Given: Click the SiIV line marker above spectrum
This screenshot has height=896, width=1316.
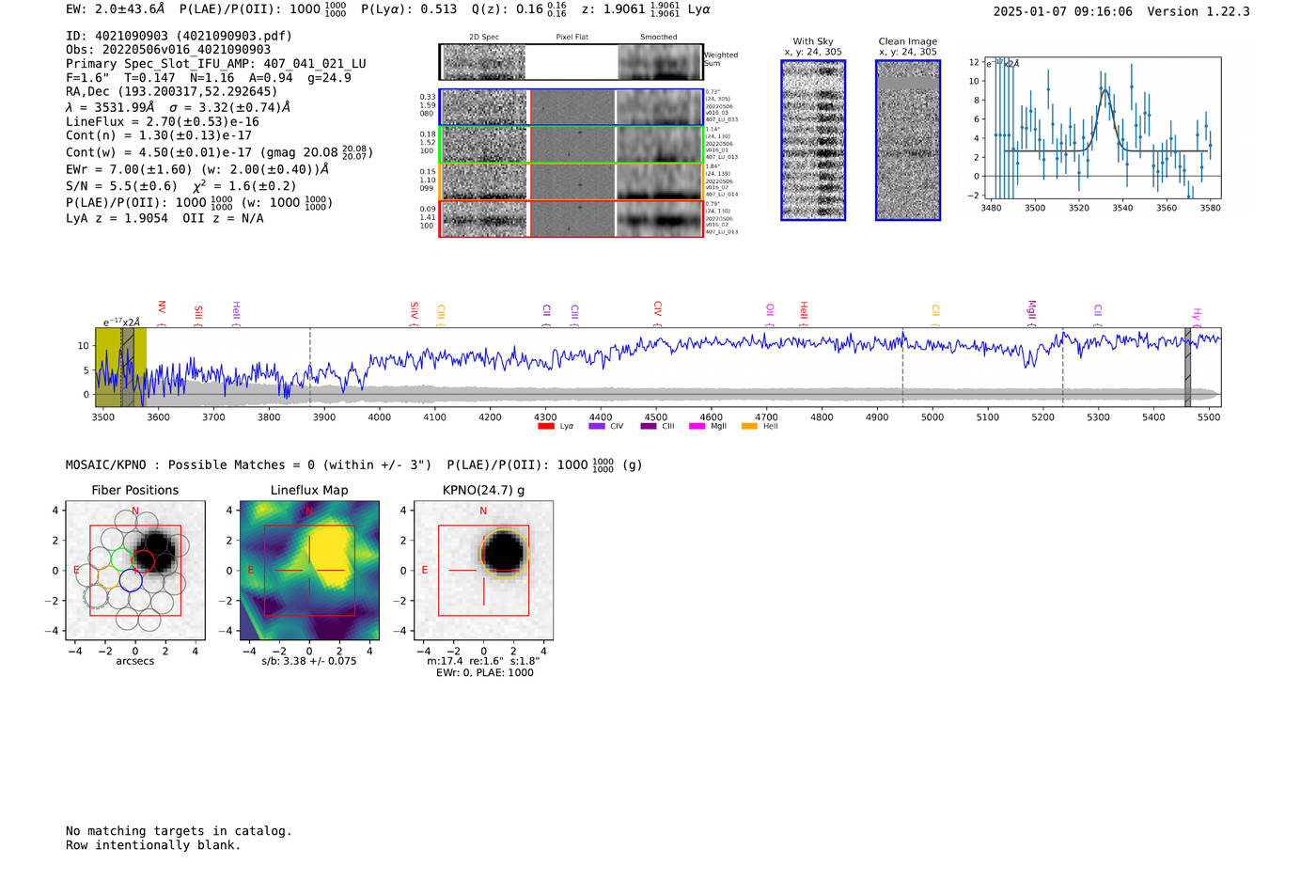Looking at the screenshot, I should (414, 314).
